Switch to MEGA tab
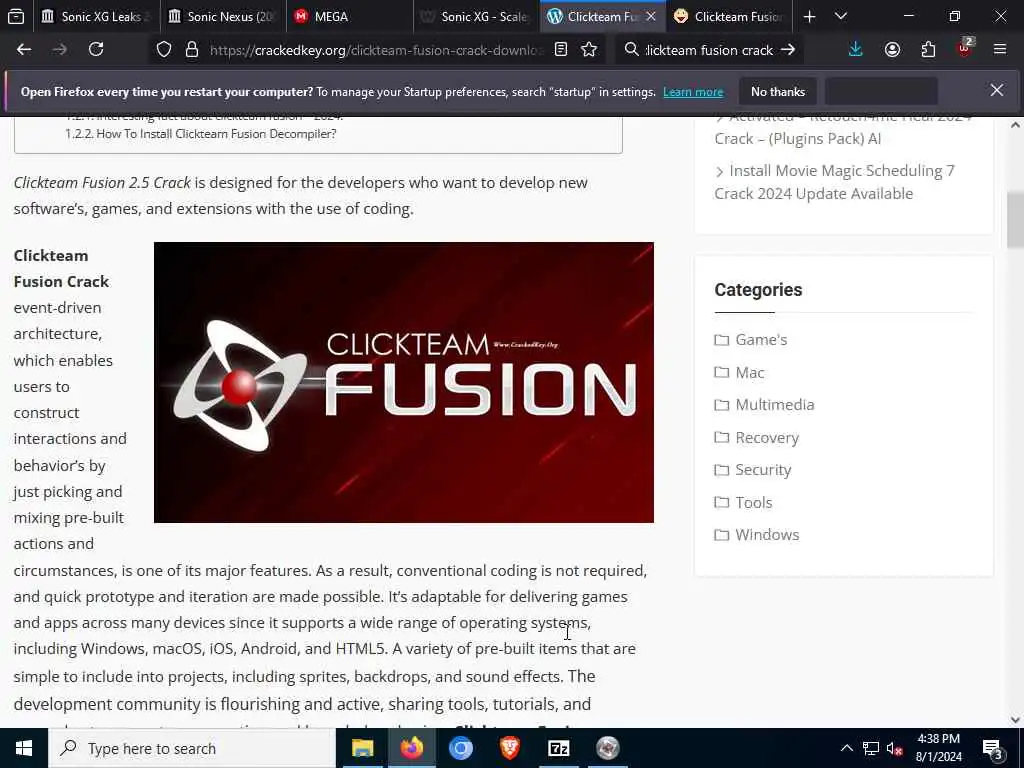This screenshot has width=1024, height=768. tap(349, 16)
